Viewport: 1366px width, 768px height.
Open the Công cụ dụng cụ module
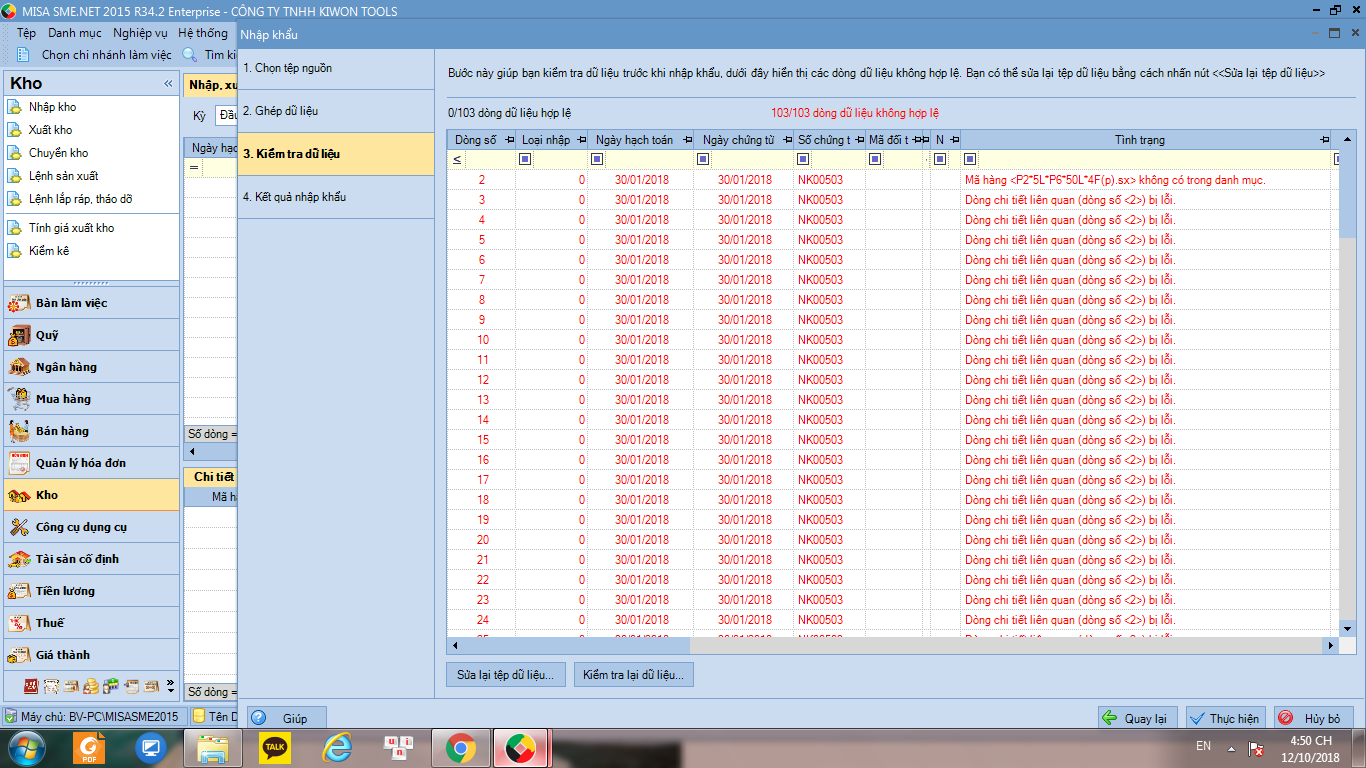pyautogui.click(x=92, y=527)
